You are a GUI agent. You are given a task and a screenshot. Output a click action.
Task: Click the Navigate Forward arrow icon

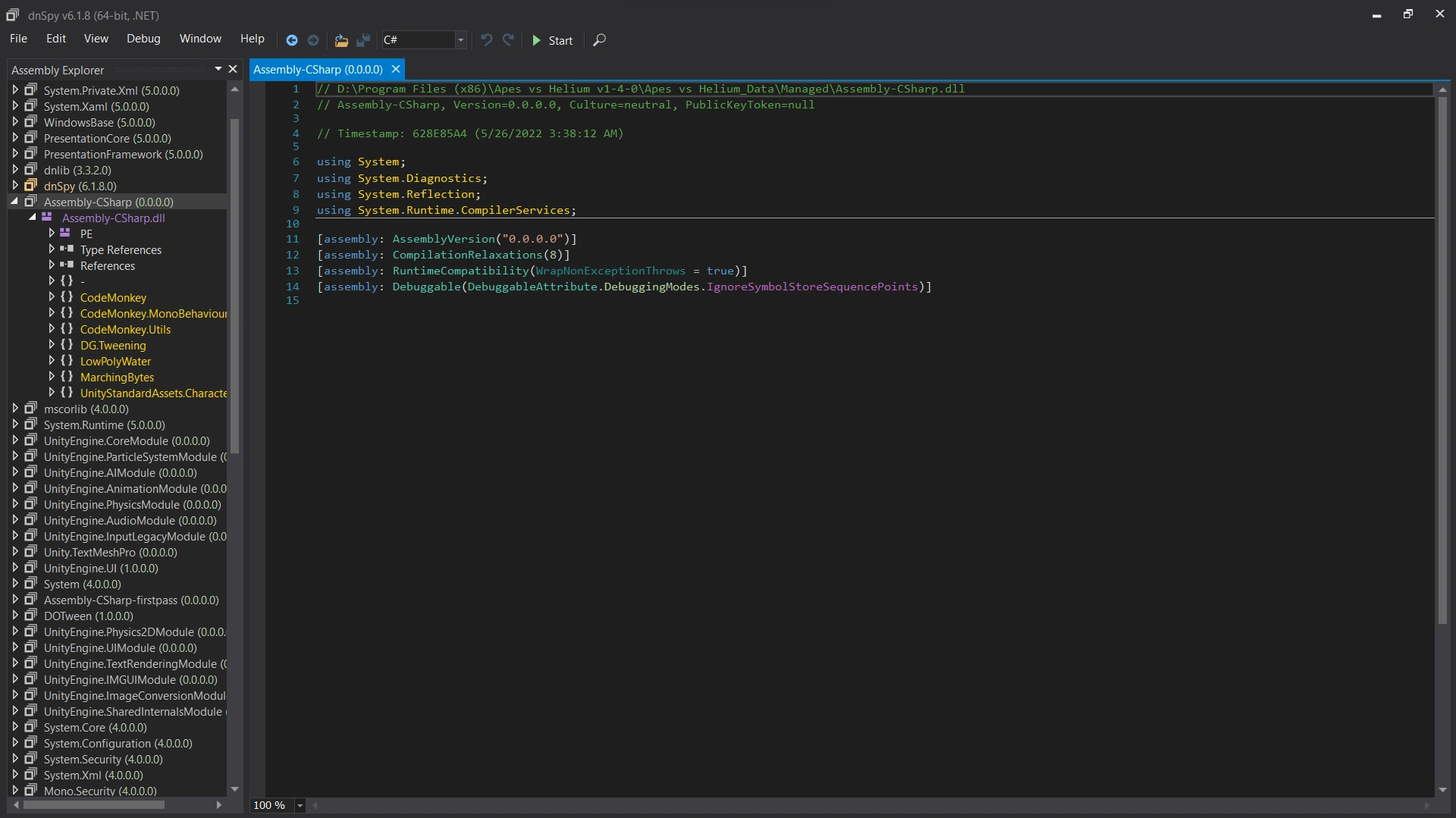(x=313, y=40)
